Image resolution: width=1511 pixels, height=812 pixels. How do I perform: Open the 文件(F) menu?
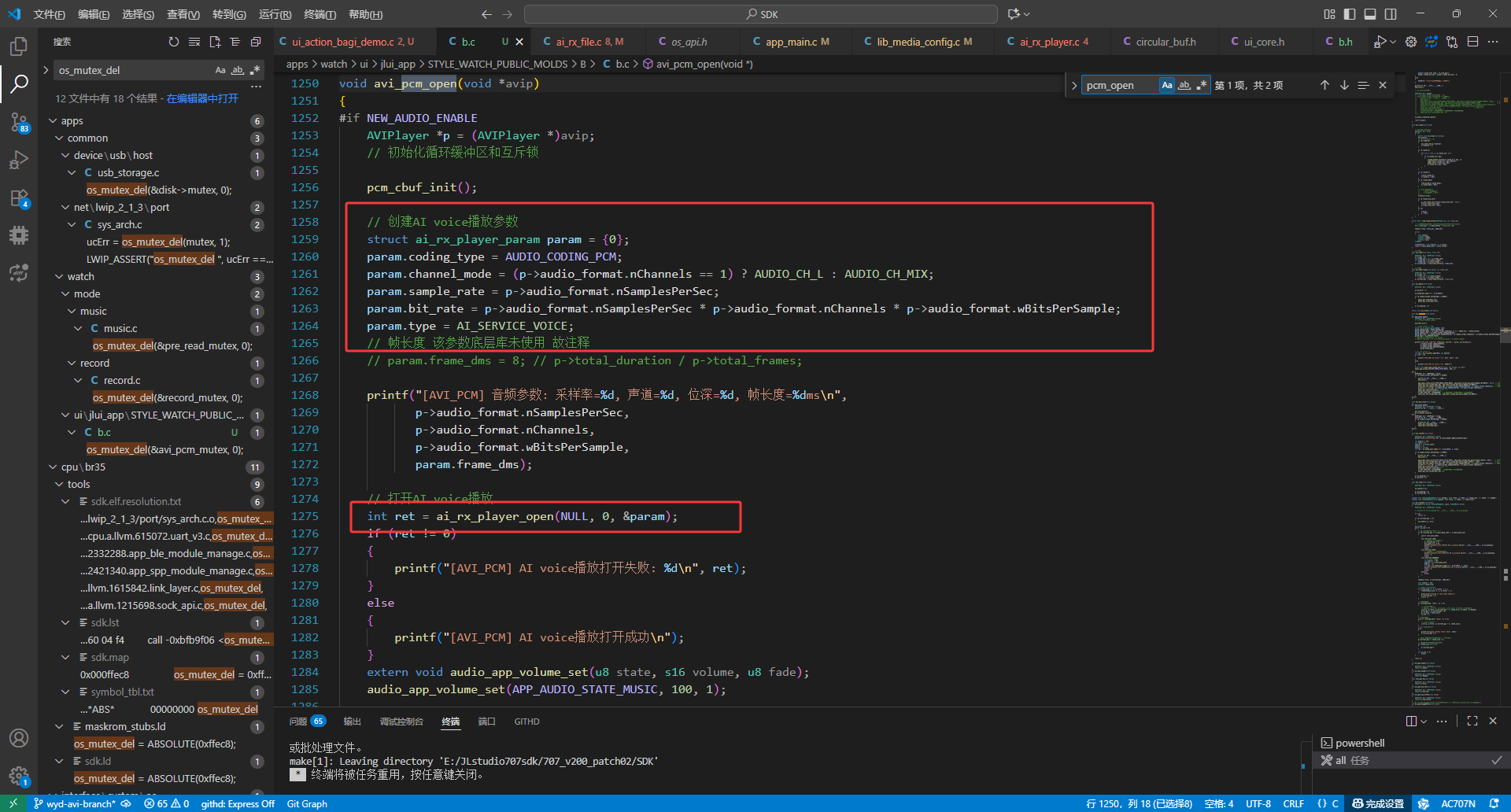click(x=50, y=14)
